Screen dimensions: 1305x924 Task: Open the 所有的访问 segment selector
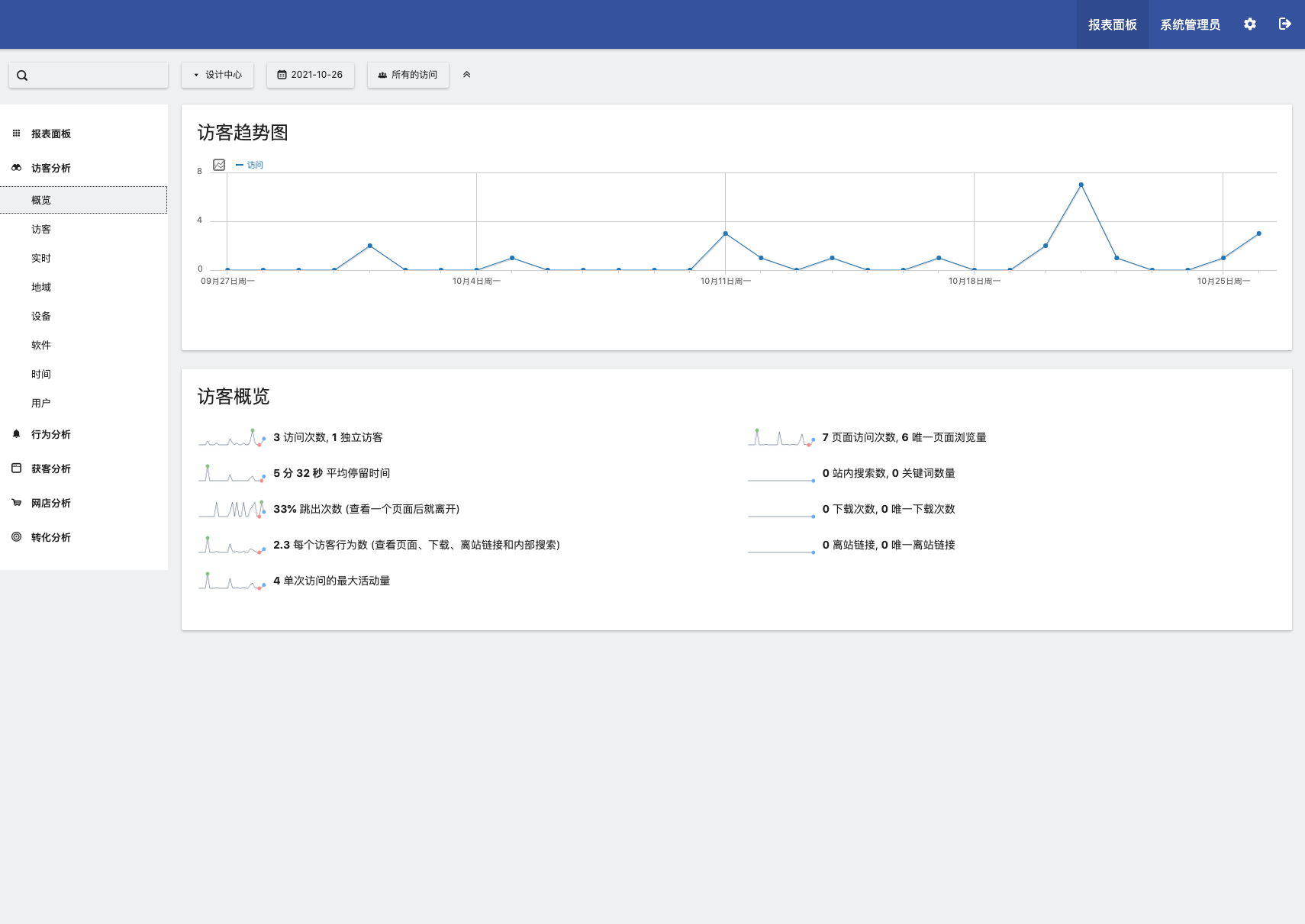point(408,75)
